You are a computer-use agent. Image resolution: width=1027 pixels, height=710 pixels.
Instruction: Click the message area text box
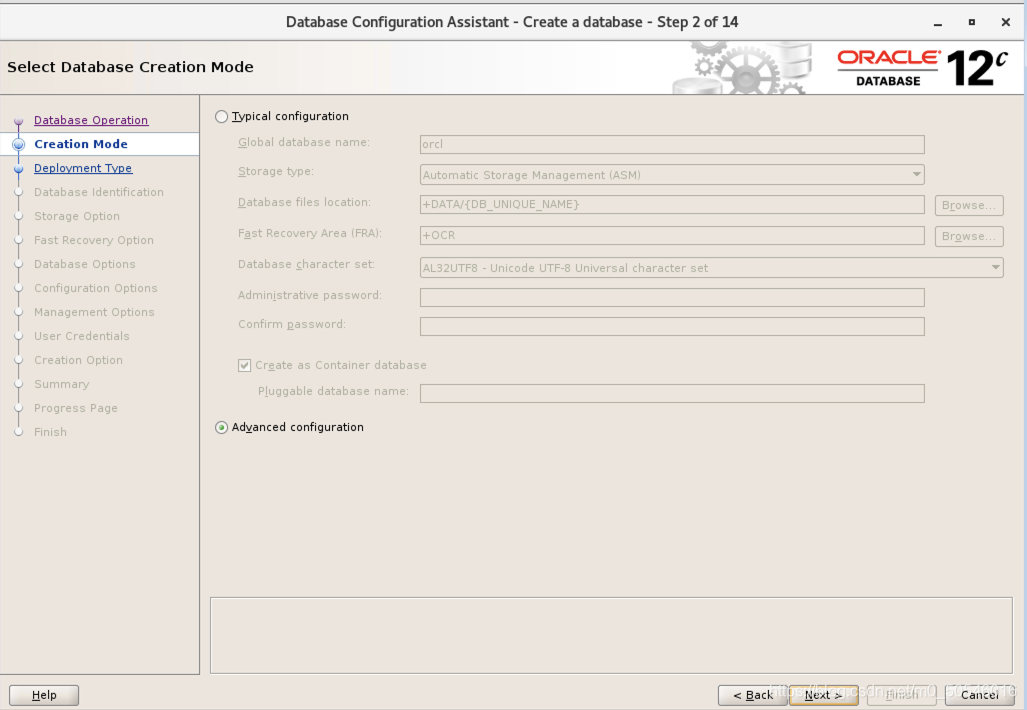click(x=611, y=635)
